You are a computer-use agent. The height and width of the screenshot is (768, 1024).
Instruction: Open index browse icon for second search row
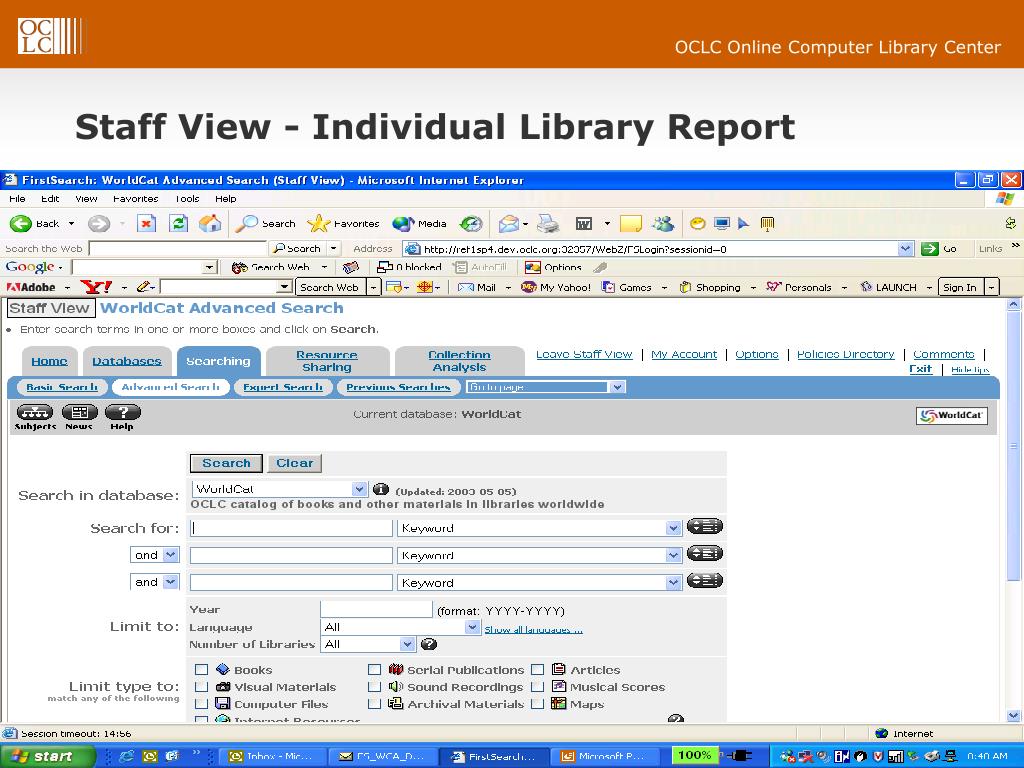coord(704,554)
